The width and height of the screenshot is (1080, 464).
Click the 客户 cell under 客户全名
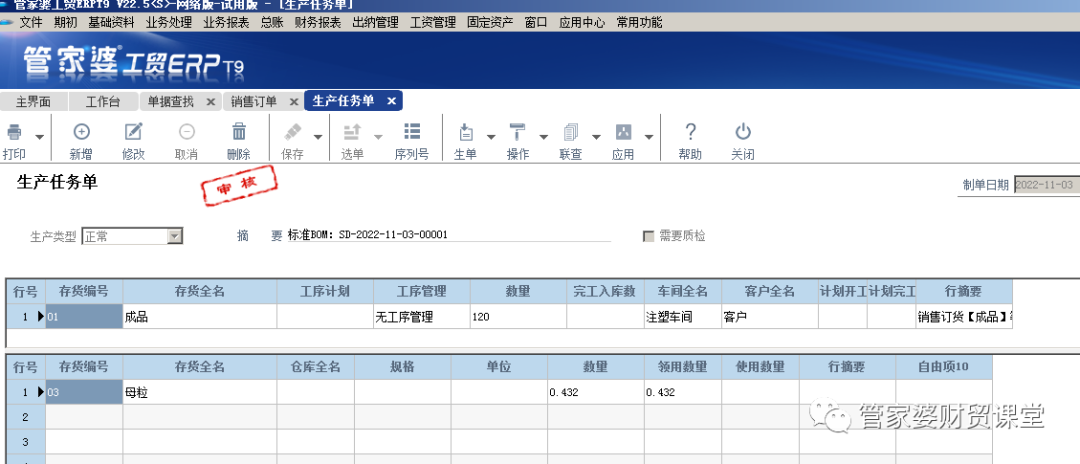(x=769, y=317)
